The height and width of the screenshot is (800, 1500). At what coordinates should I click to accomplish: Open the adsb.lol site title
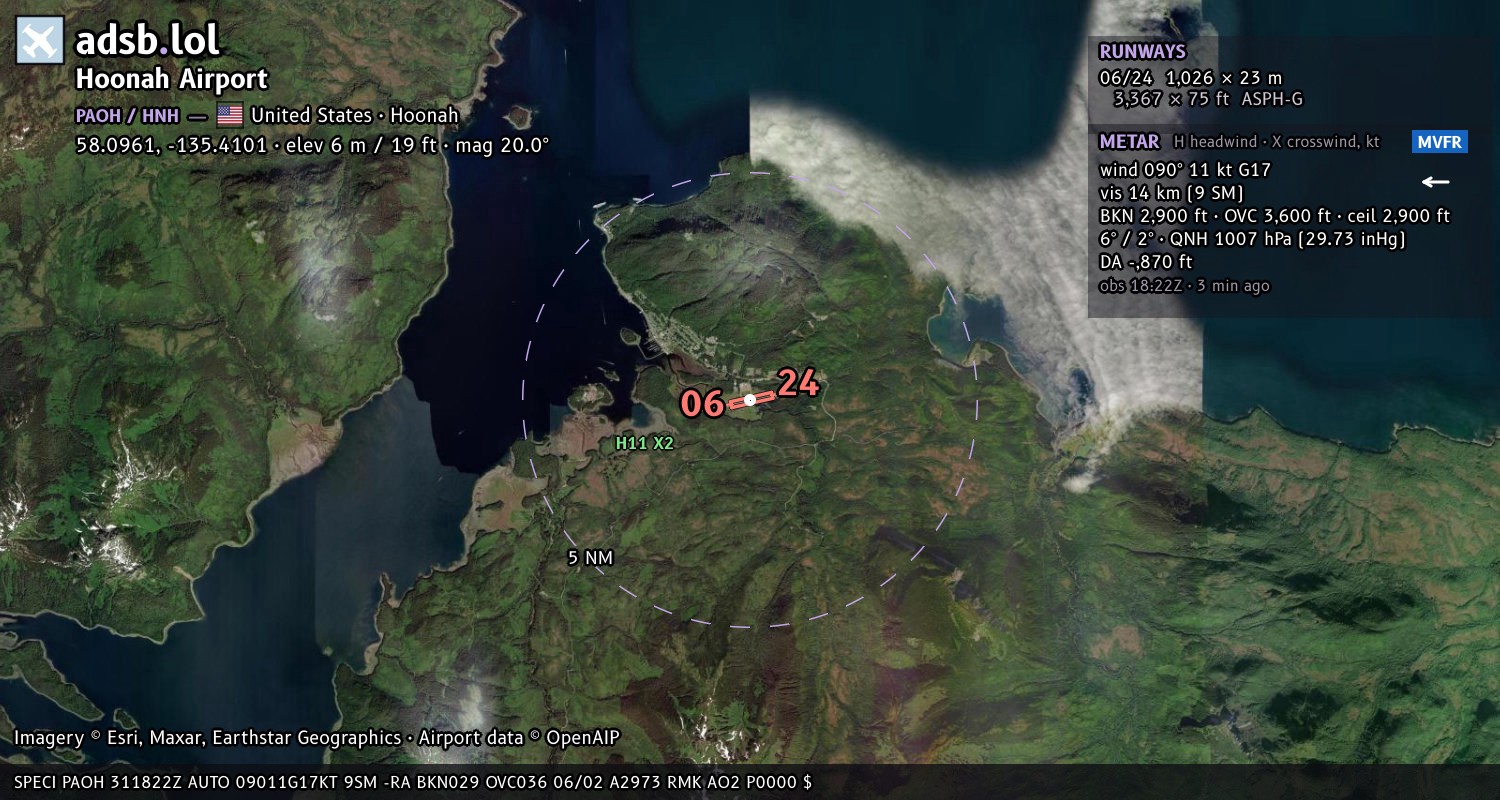(x=147, y=40)
